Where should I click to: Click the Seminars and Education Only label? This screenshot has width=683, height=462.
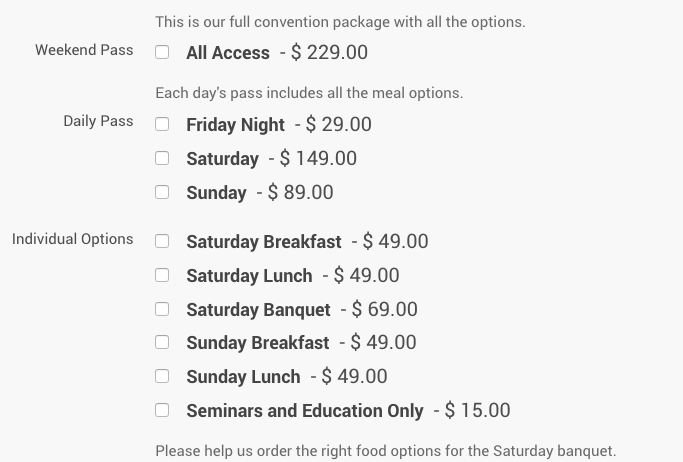point(305,411)
